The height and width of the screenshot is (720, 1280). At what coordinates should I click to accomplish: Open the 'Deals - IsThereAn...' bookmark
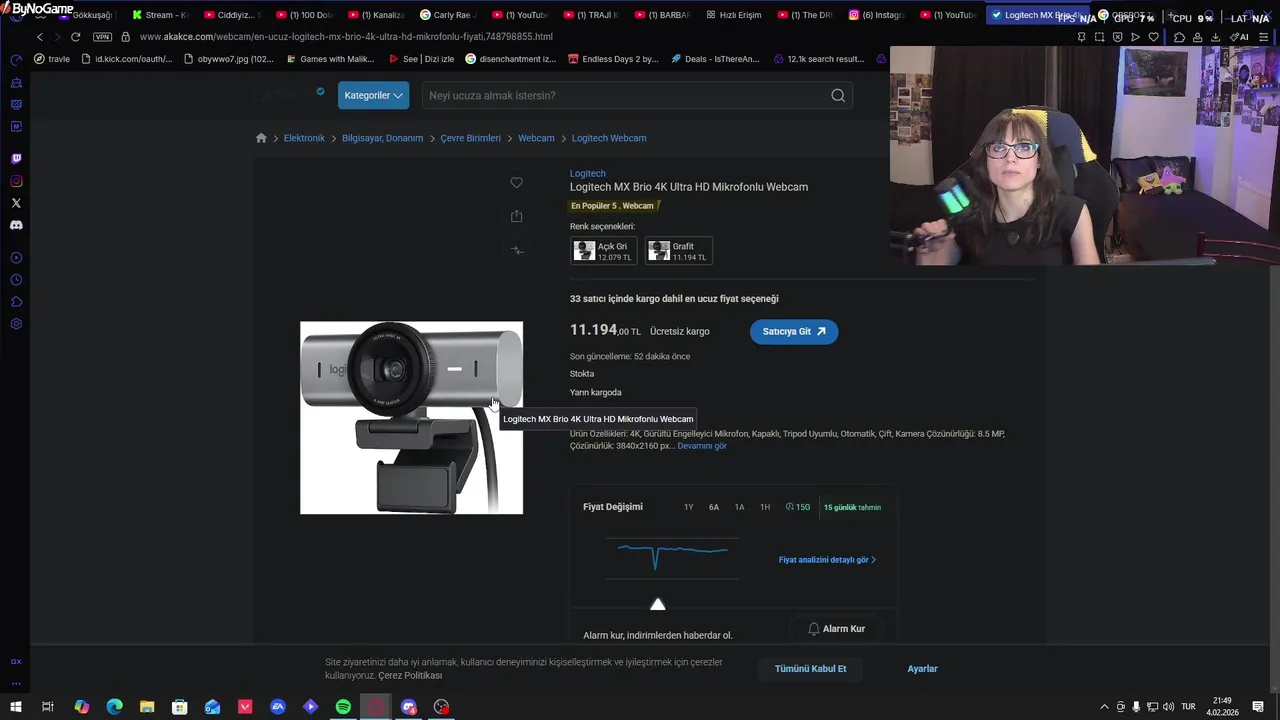pos(714,59)
